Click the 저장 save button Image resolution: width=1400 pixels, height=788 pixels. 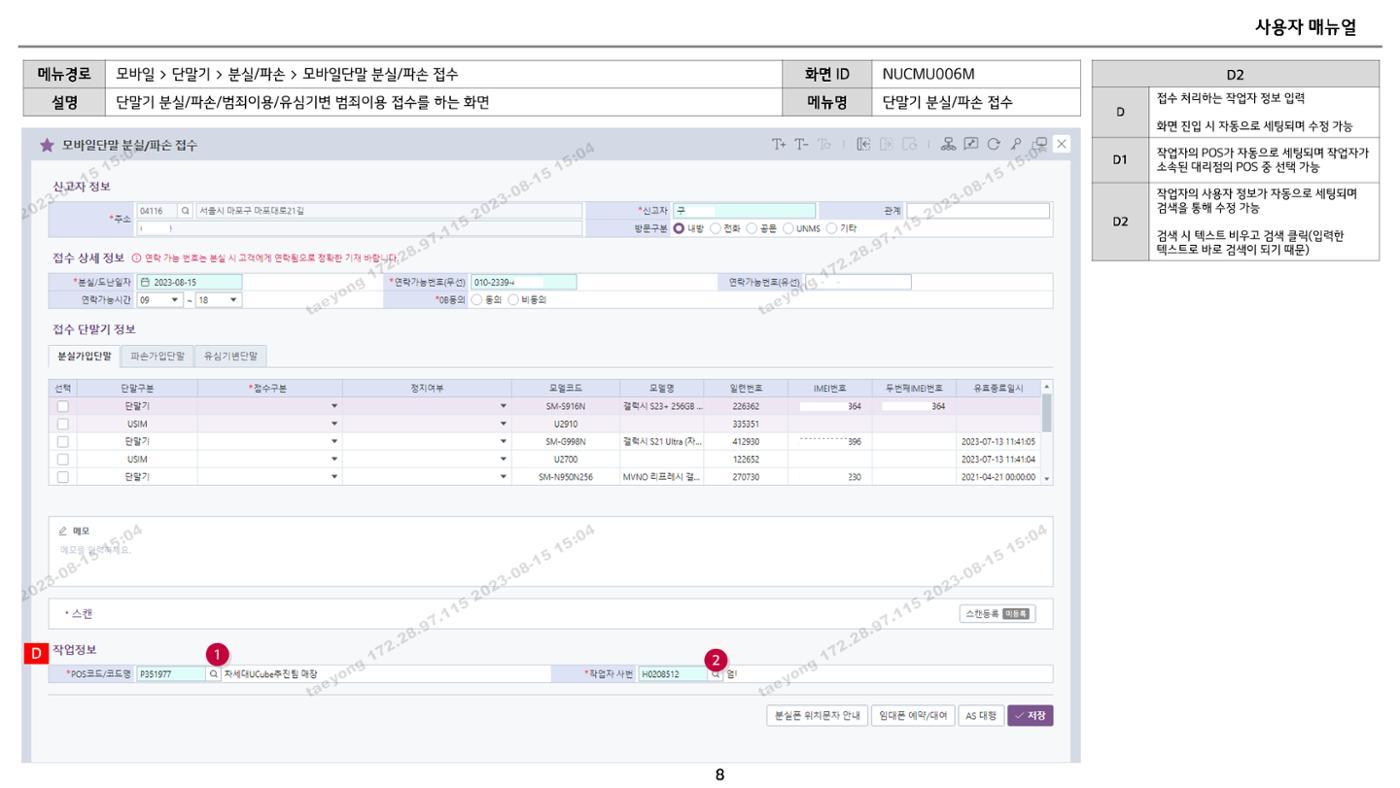[x=1031, y=716]
